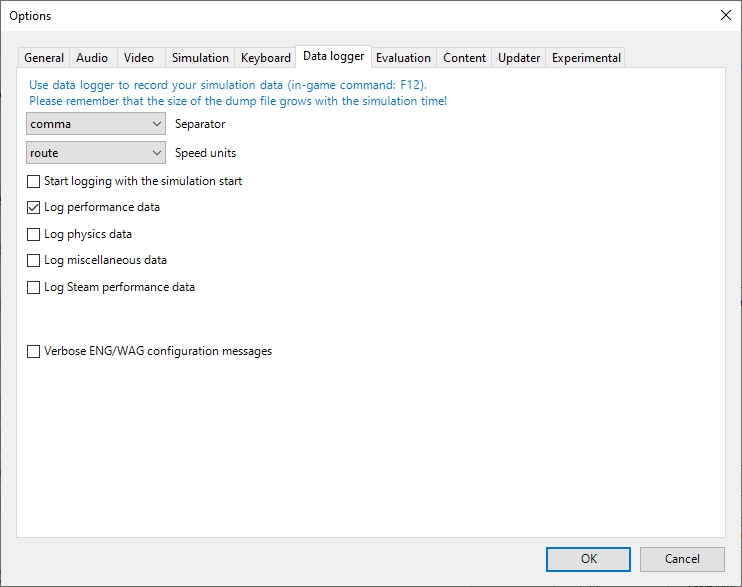742x587 pixels.
Task: Go to the Updater tab
Action: [519, 58]
